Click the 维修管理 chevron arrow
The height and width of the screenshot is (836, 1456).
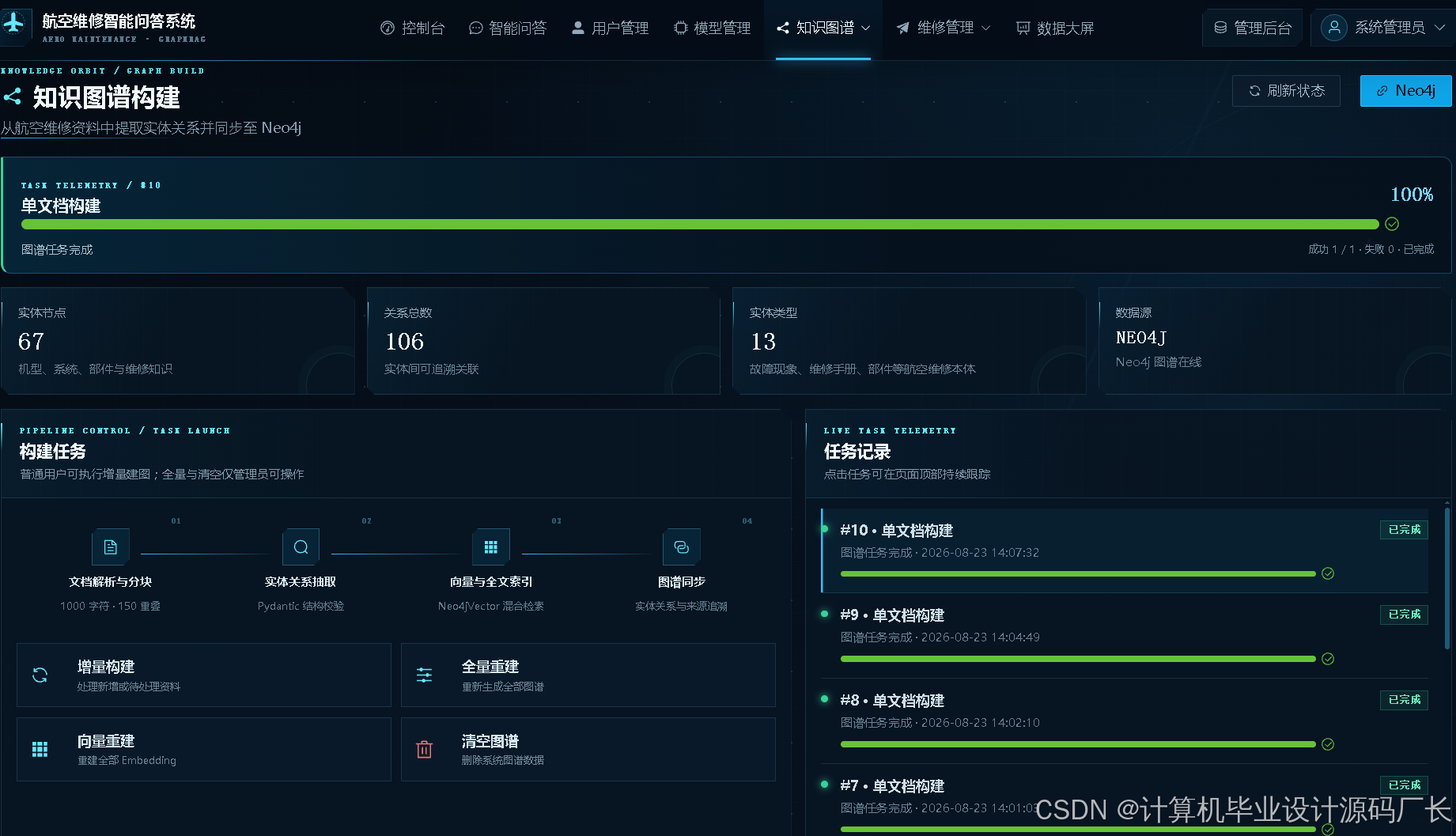tap(985, 28)
